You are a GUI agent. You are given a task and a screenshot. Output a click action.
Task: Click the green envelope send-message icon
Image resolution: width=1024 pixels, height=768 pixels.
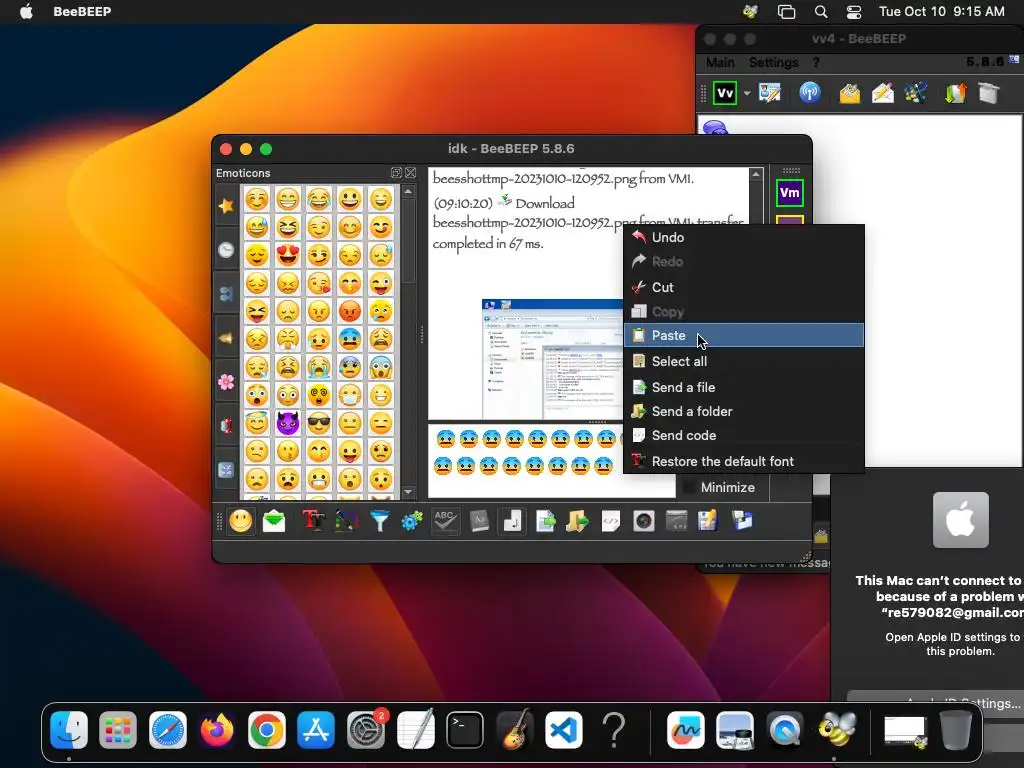pyautogui.click(x=274, y=521)
